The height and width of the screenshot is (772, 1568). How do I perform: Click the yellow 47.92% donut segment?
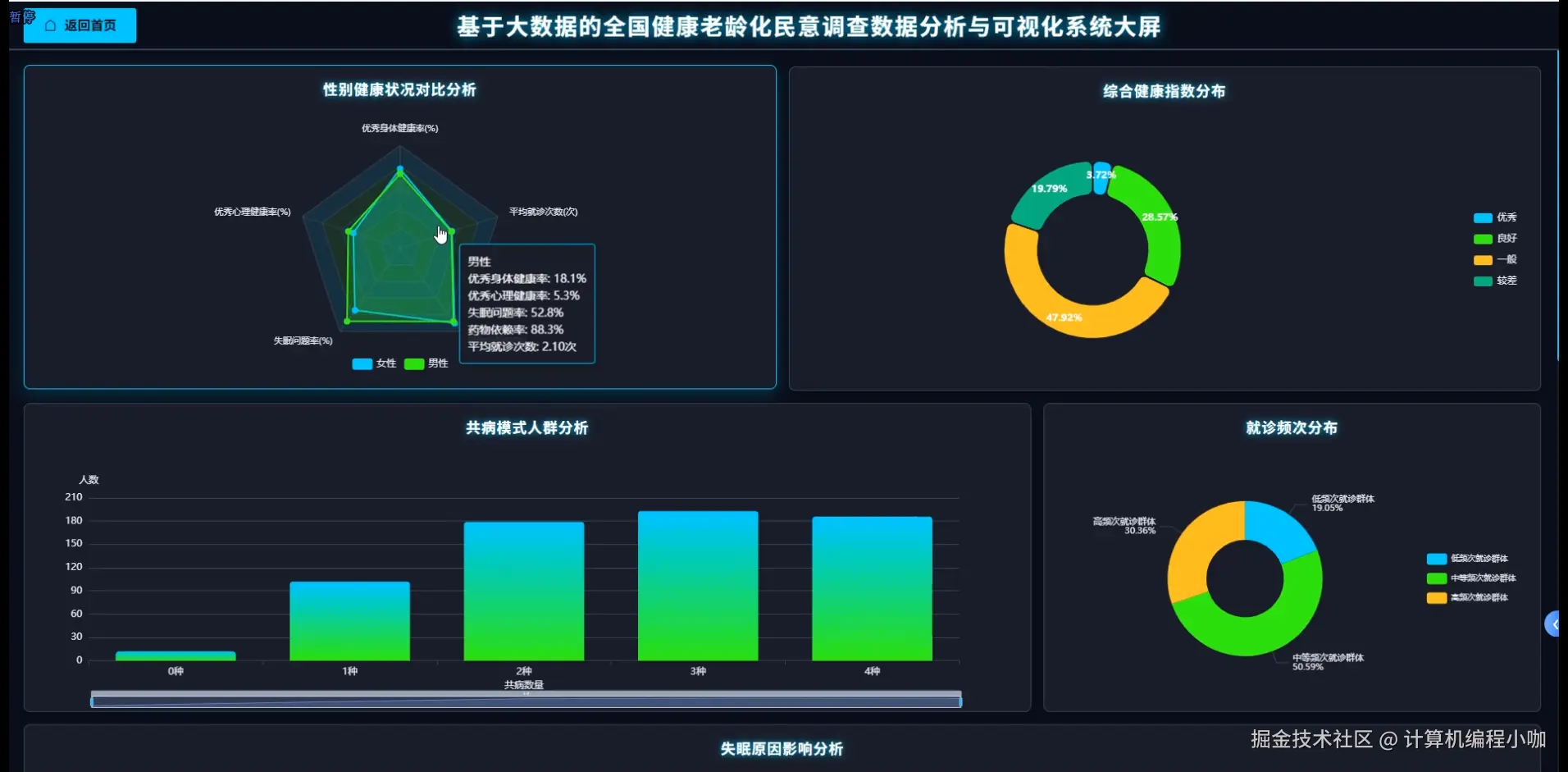[x=1066, y=308]
